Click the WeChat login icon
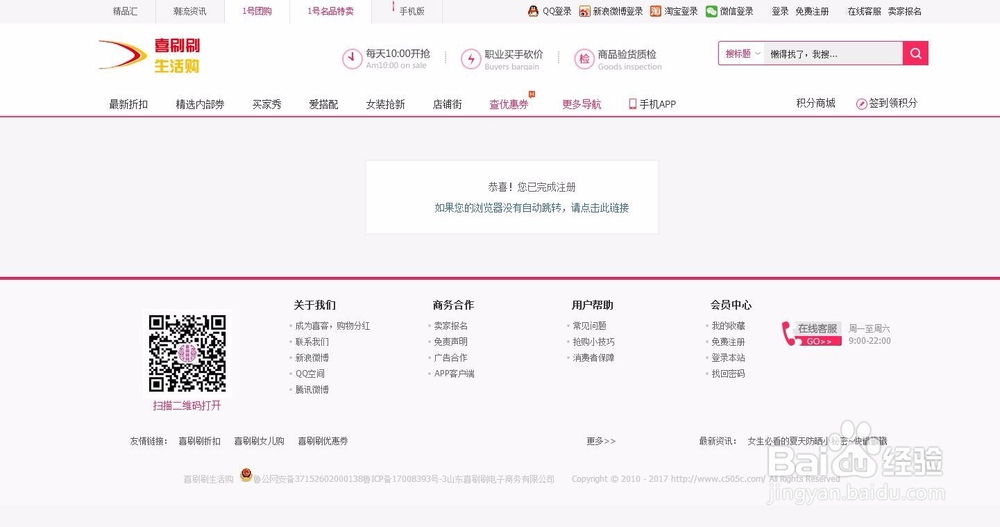1000x527 pixels. pyautogui.click(x=711, y=11)
